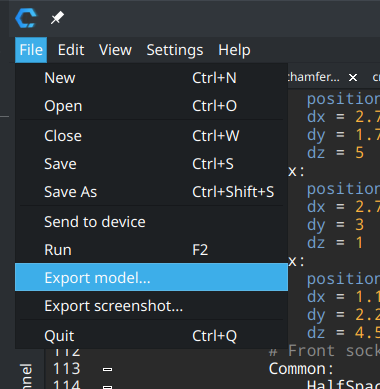
Task: Select Send to device
Action: 151,222
